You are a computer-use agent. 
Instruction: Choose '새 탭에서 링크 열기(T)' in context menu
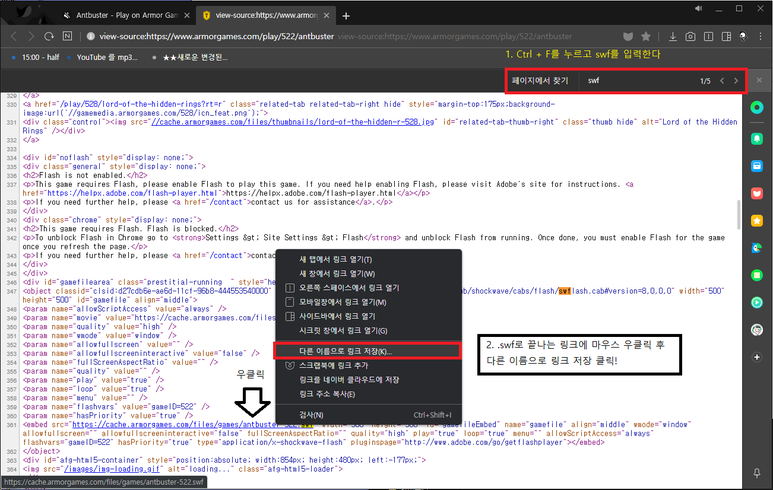pos(369,259)
